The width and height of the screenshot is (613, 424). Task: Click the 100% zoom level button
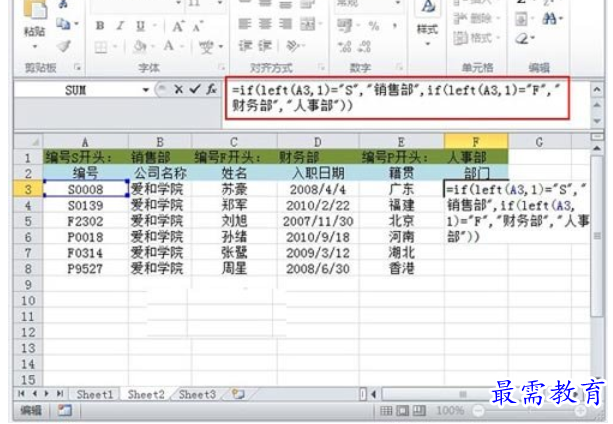pos(450,410)
